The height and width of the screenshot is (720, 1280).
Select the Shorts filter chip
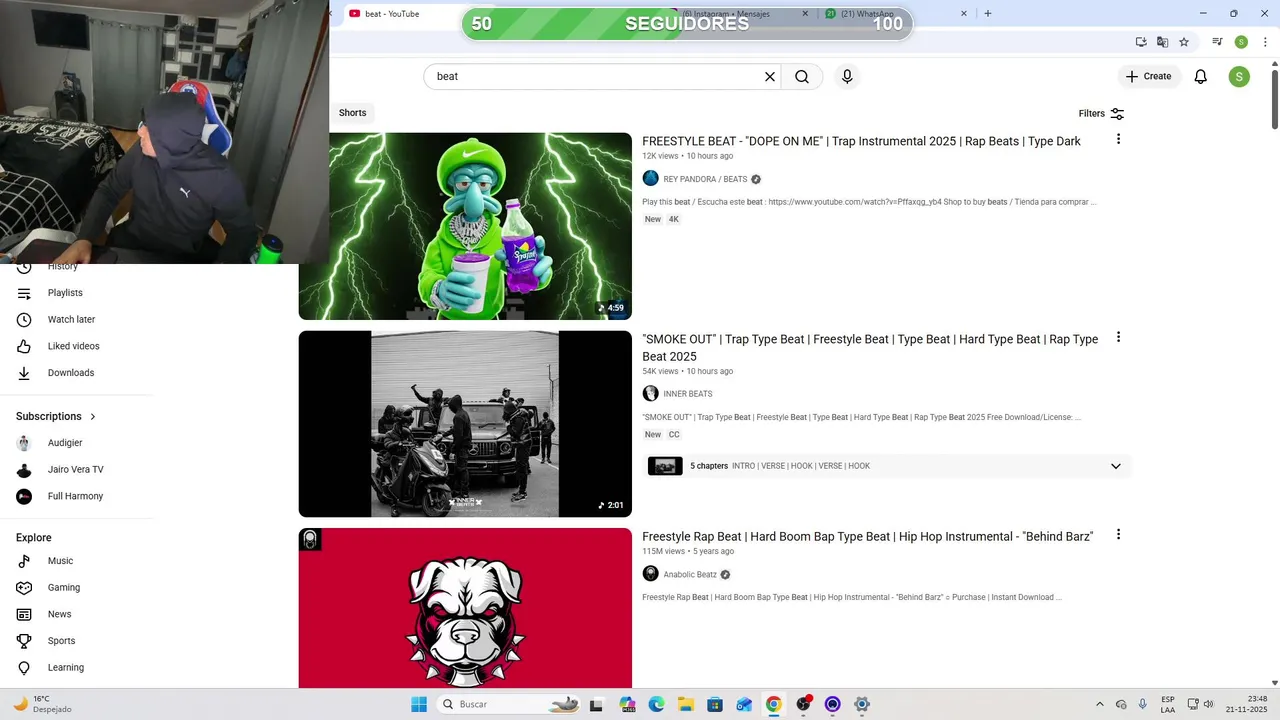(x=352, y=113)
